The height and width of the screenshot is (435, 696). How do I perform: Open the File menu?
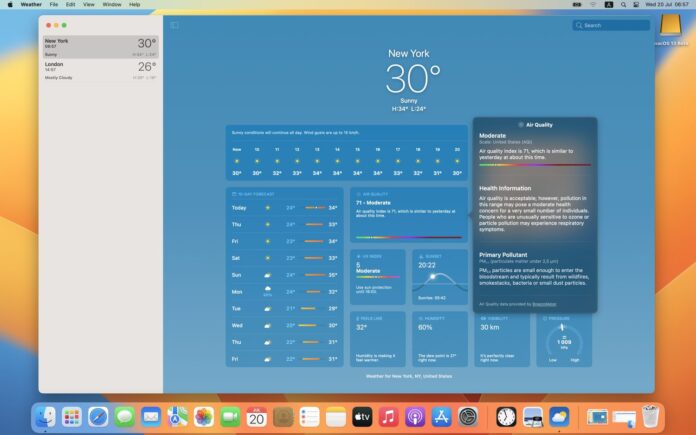click(x=54, y=4)
